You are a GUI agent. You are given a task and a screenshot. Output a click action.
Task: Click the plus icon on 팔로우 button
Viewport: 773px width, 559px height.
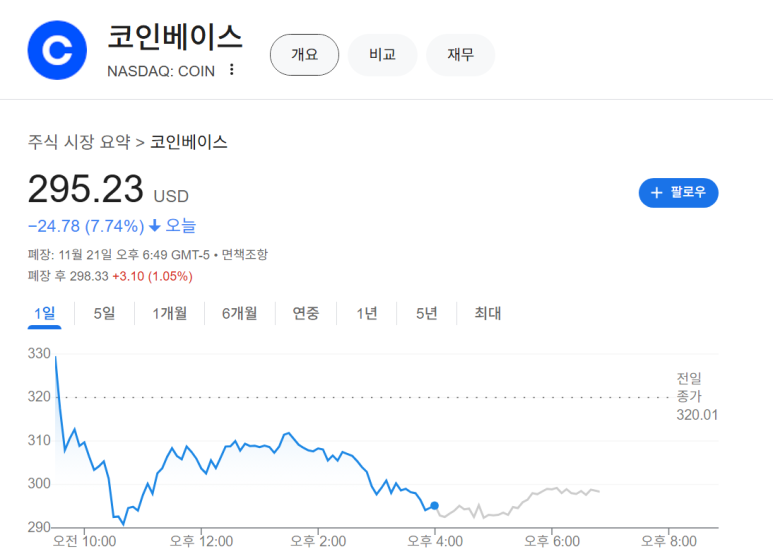(657, 193)
